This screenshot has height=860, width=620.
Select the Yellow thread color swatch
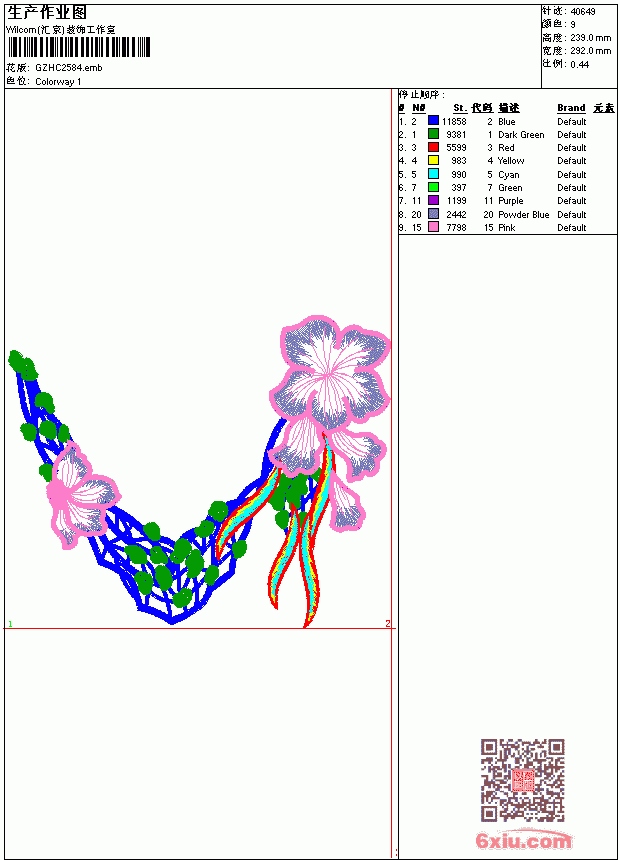click(x=433, y=161)
